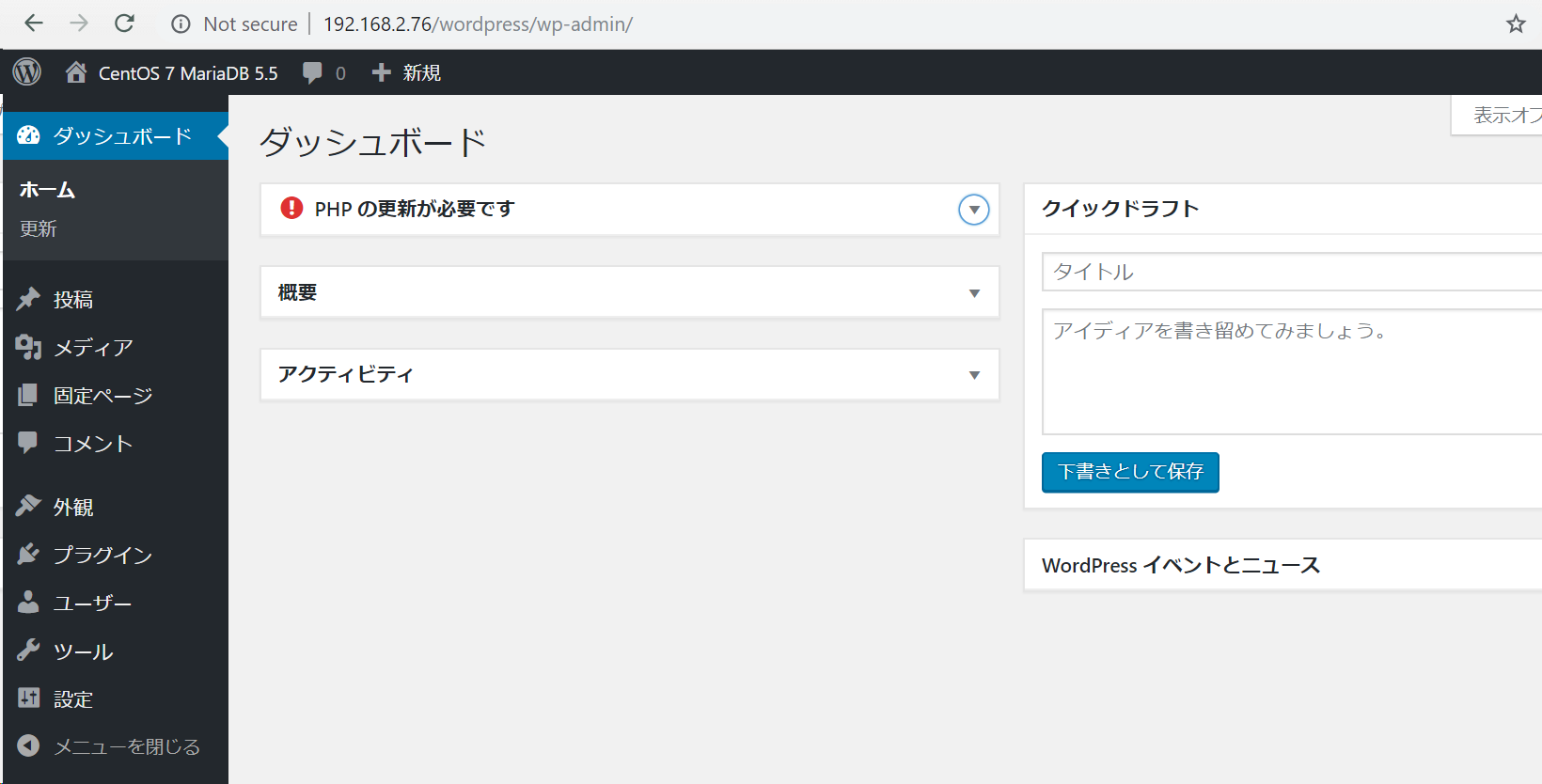The height and width of the screenshot is (784, 1542).
Task: Expand the アクティビティ panel
Action: [x=974, y=375]
